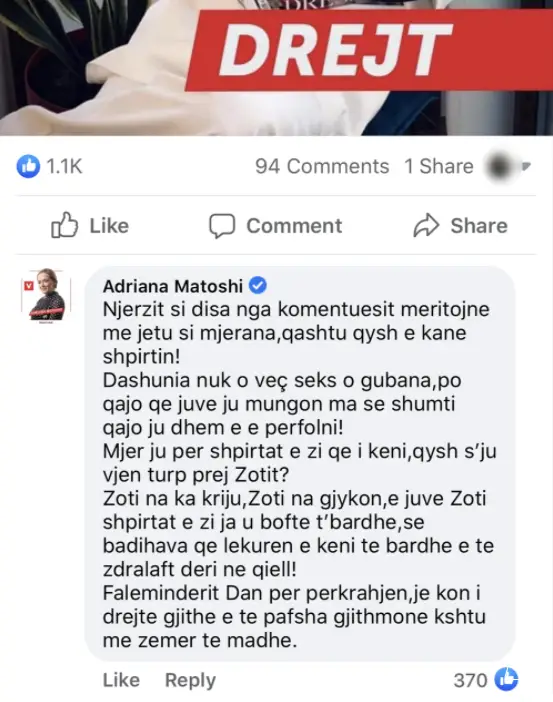553x702 pixels.
Task: Like Adriana Matoshi's comment
Action: [x=121, y=680]
